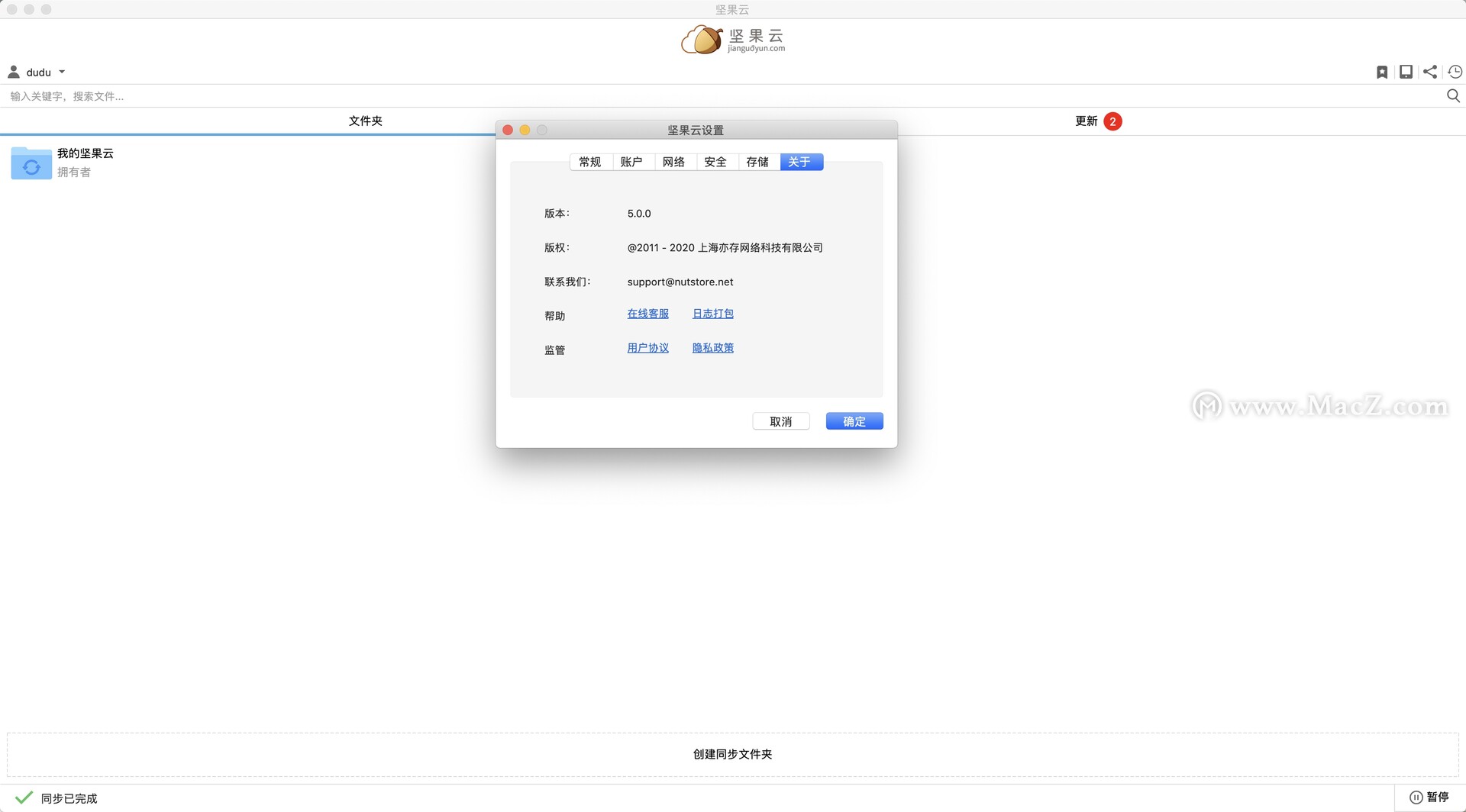The width and height of the screenshot is (1466, 812).
Task: Focus the file search input field
Action: click(722, 96)
